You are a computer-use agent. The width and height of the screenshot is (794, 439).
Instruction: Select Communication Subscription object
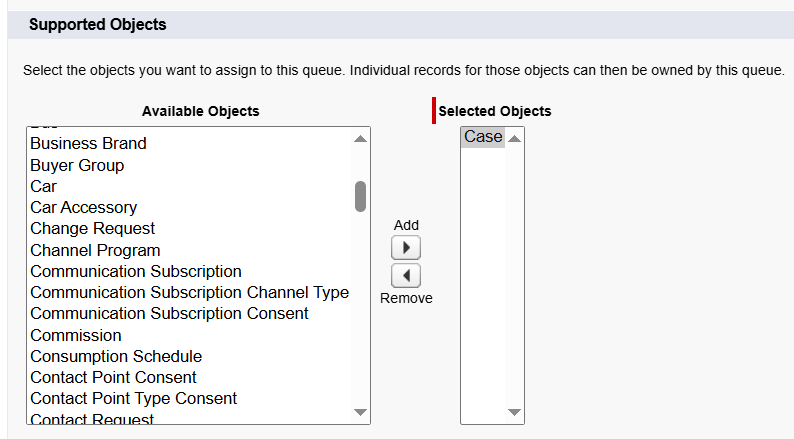click(x=136, y=271)
